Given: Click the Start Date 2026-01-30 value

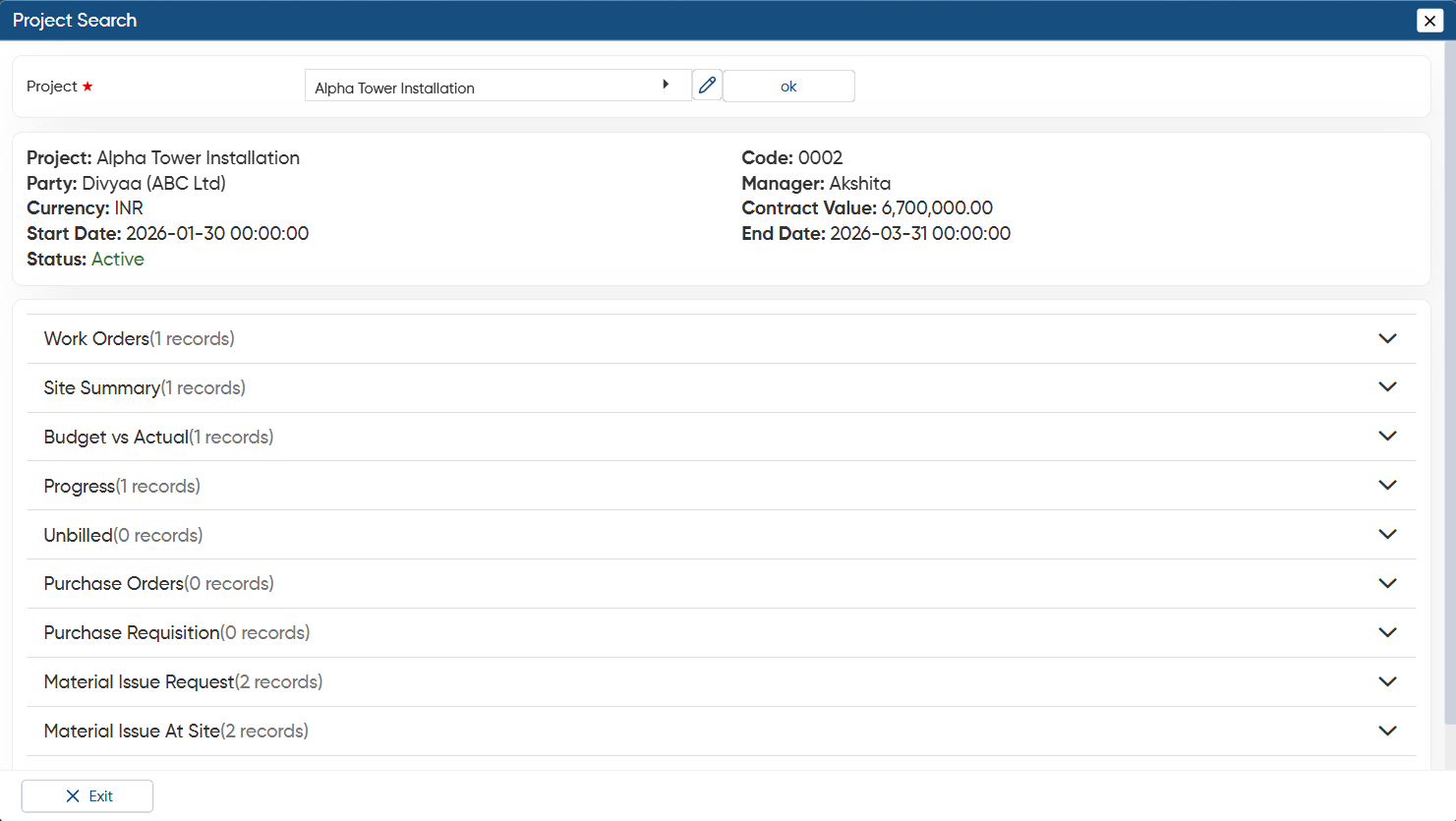Looking at the screenshot, I should (x=217, y=234).
